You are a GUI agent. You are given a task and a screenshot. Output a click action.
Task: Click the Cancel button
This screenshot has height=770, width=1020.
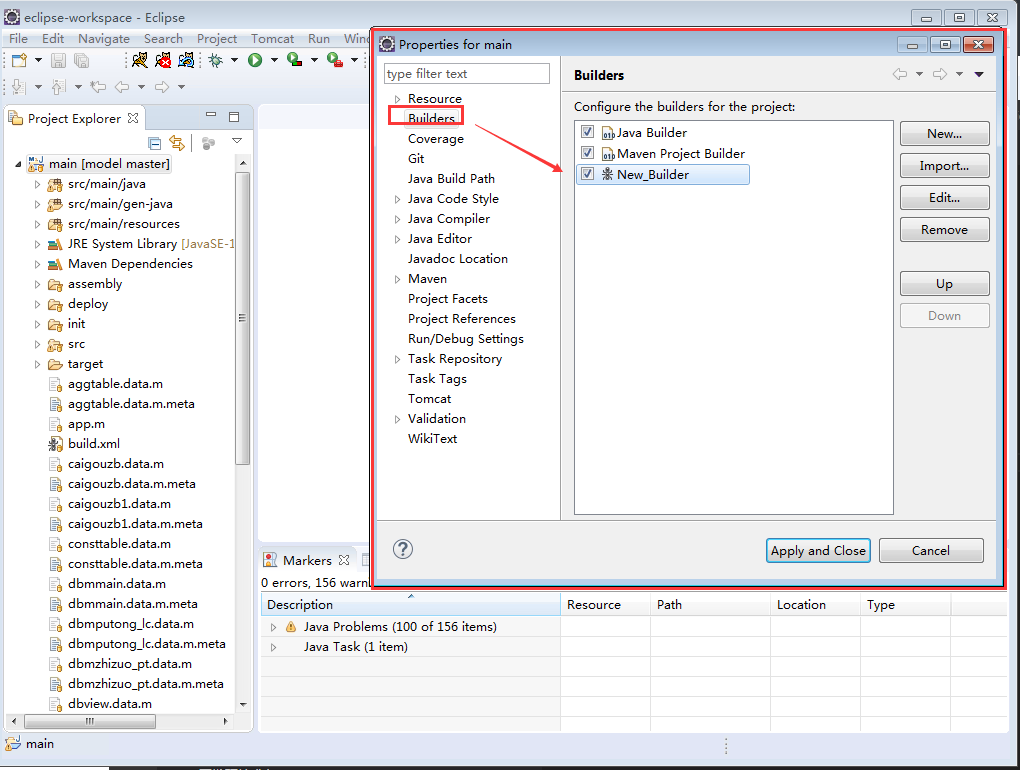tap(931, 550)
